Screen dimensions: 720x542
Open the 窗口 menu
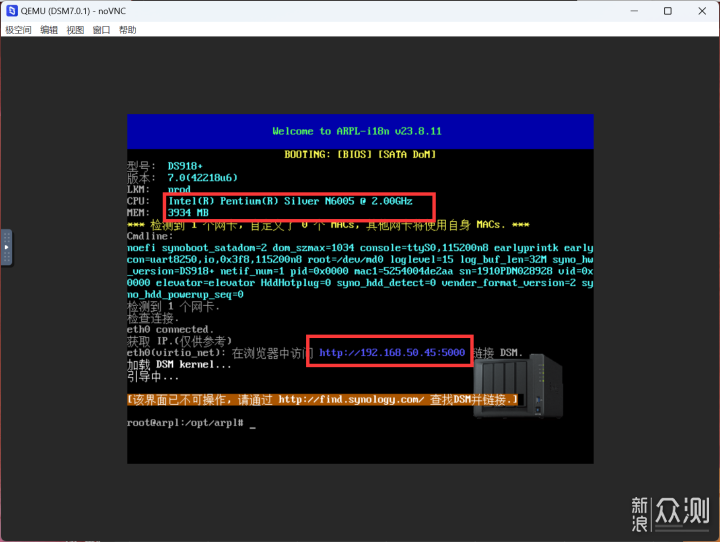pos(101,30)
